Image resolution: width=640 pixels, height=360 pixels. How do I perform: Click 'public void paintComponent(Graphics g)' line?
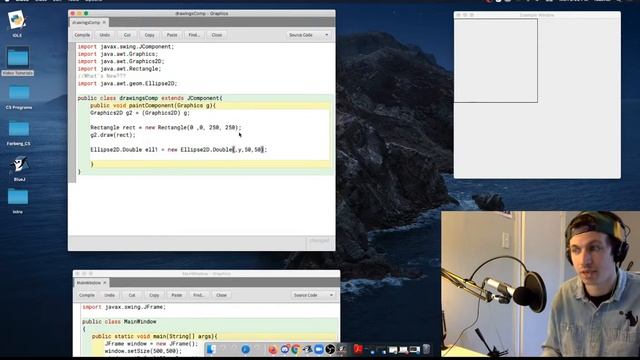(x=153, y=106)
